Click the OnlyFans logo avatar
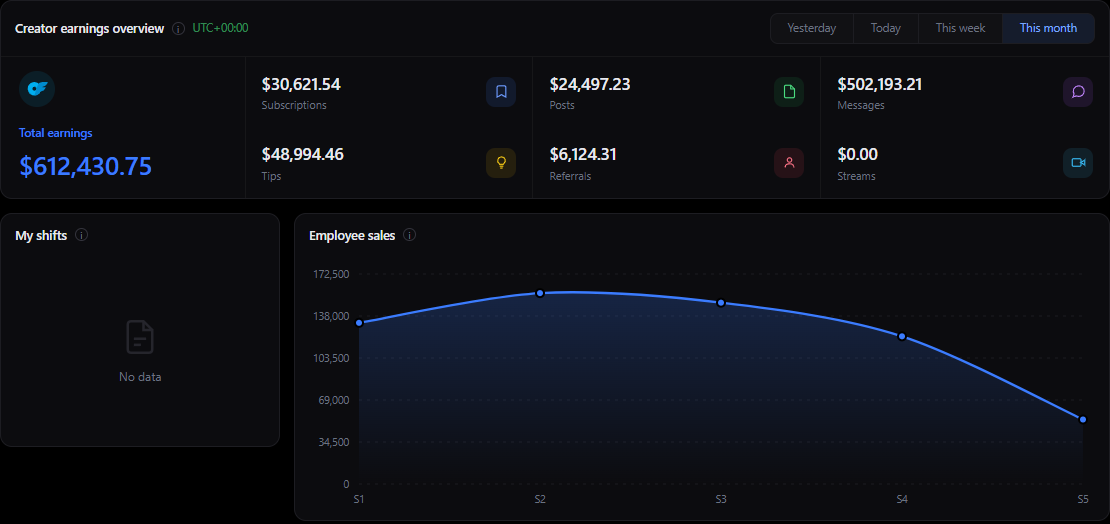 click(37, 89)
